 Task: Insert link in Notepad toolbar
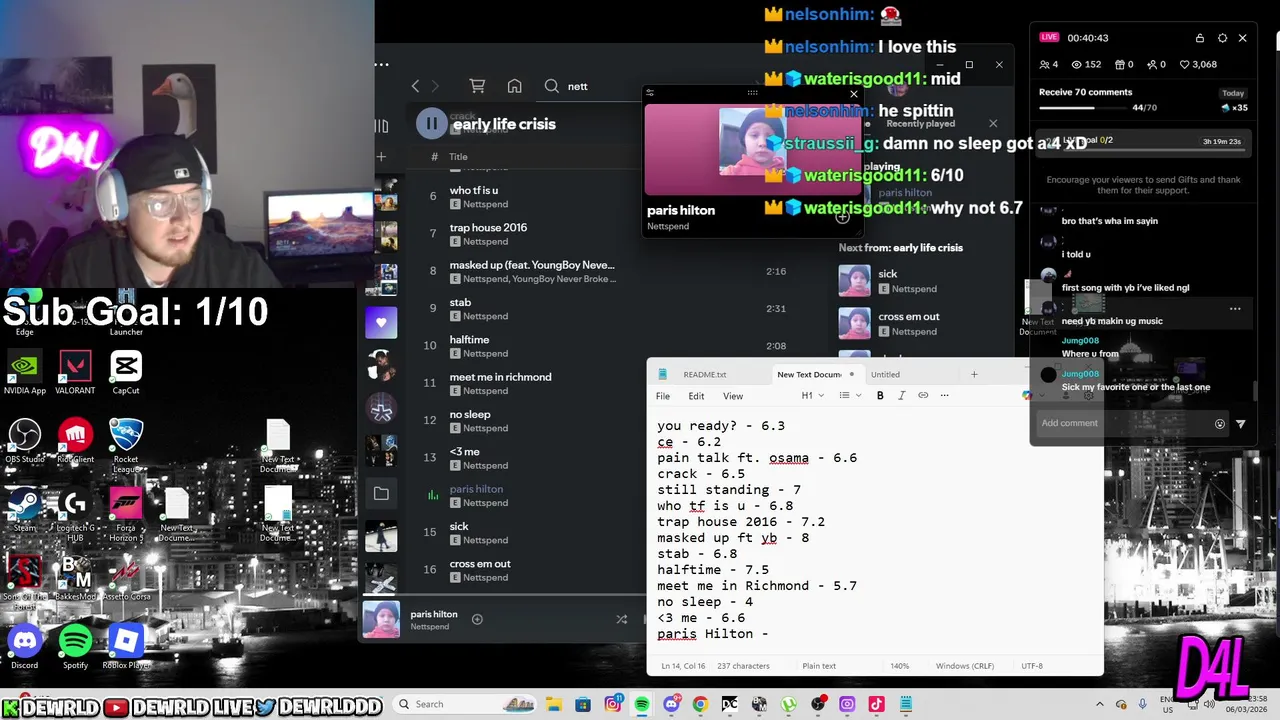(x=923, y=396)
